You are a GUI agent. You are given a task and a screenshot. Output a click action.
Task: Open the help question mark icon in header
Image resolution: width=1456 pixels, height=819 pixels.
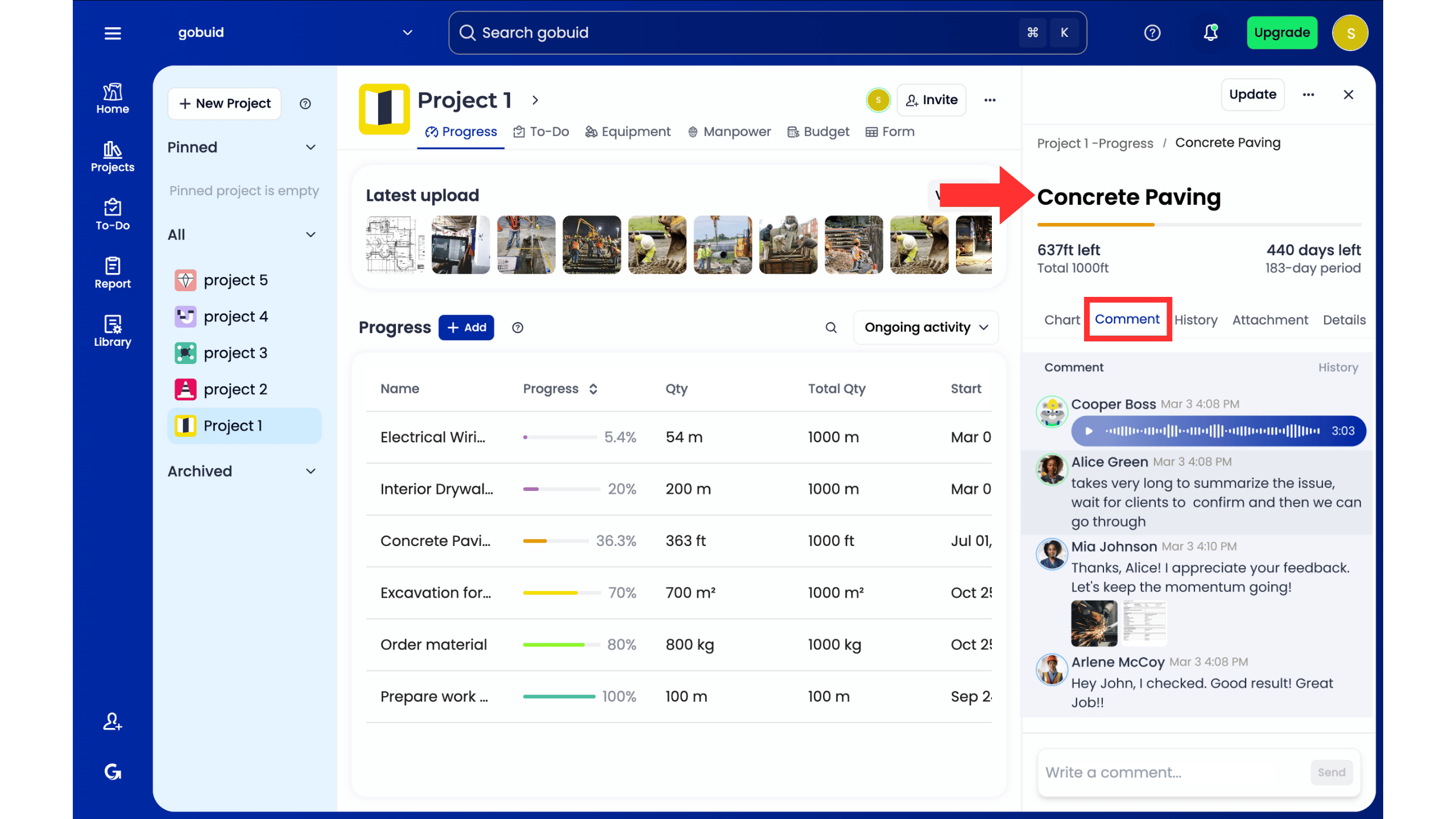tap(1152, 33)
